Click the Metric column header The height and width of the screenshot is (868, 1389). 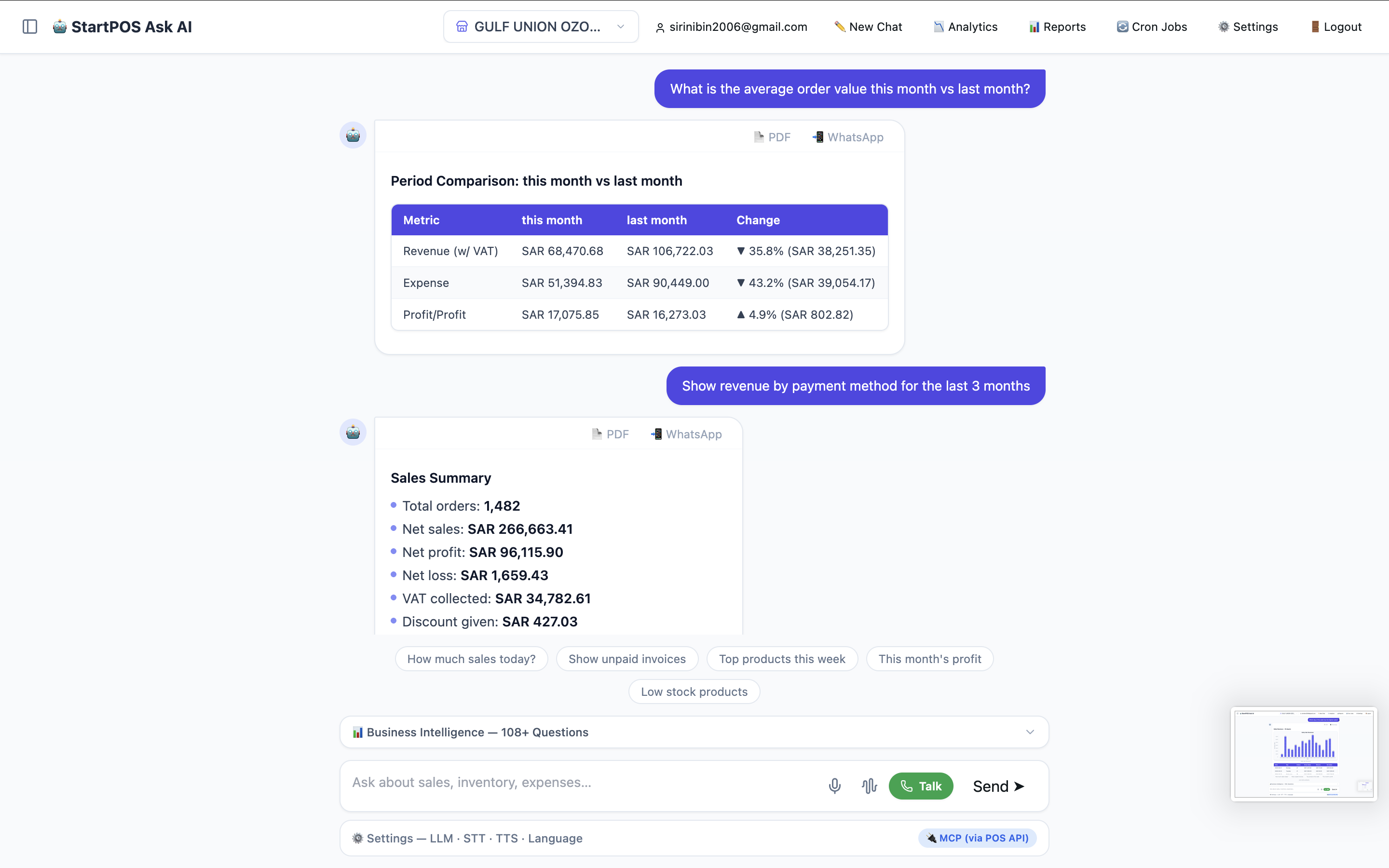pyautogui.click(x=422, y=220)
